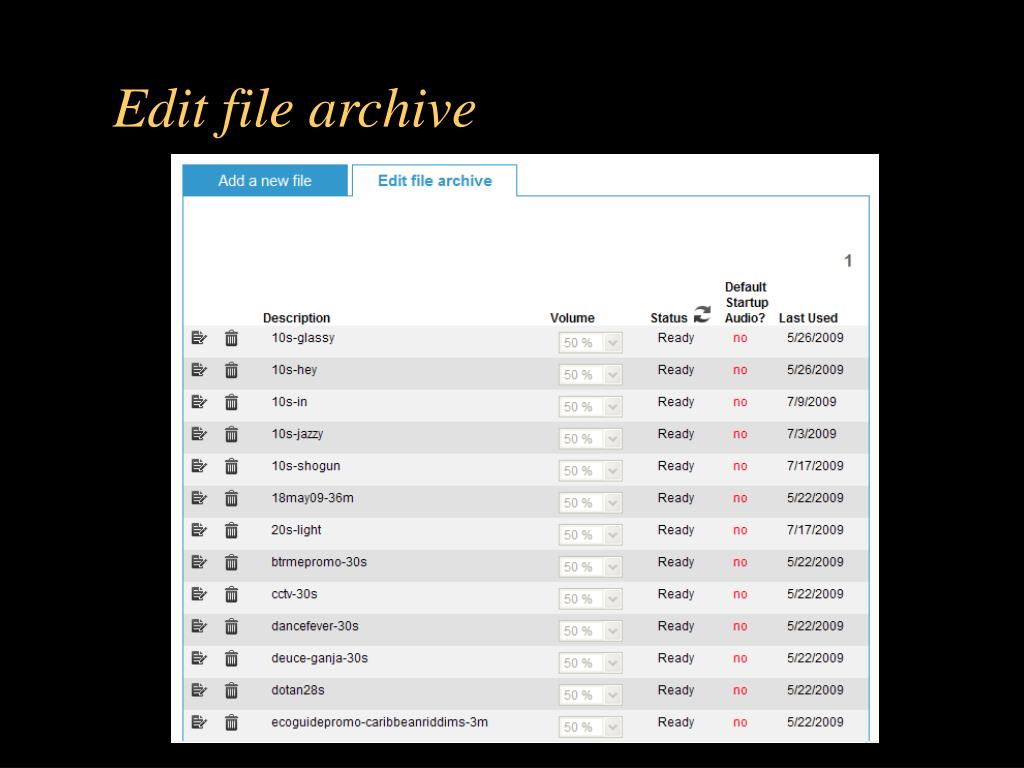
Task: Delete the dotan28s file
Action: tap(231, 690)
